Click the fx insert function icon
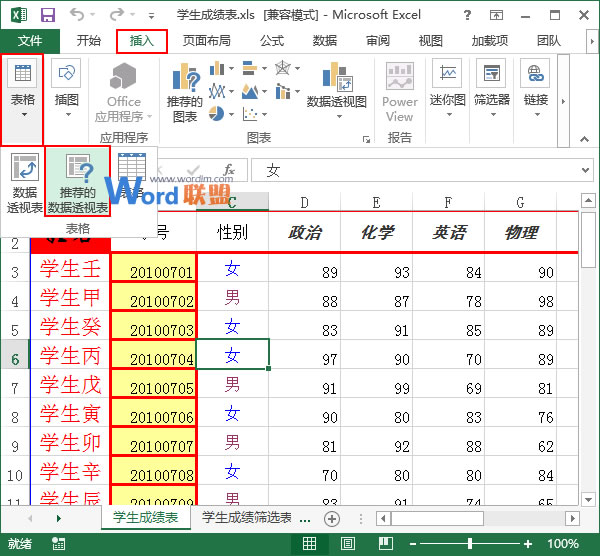 pyautogui.click(x=229, y=170)
